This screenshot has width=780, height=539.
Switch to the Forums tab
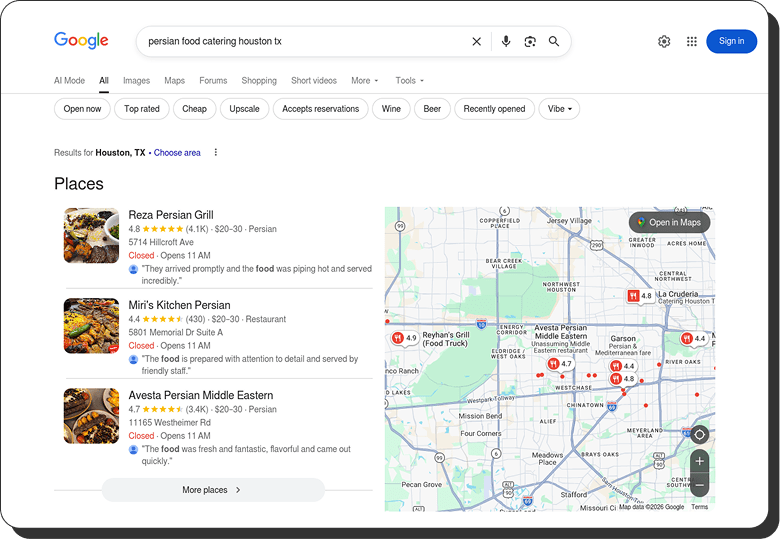(213, 81)
